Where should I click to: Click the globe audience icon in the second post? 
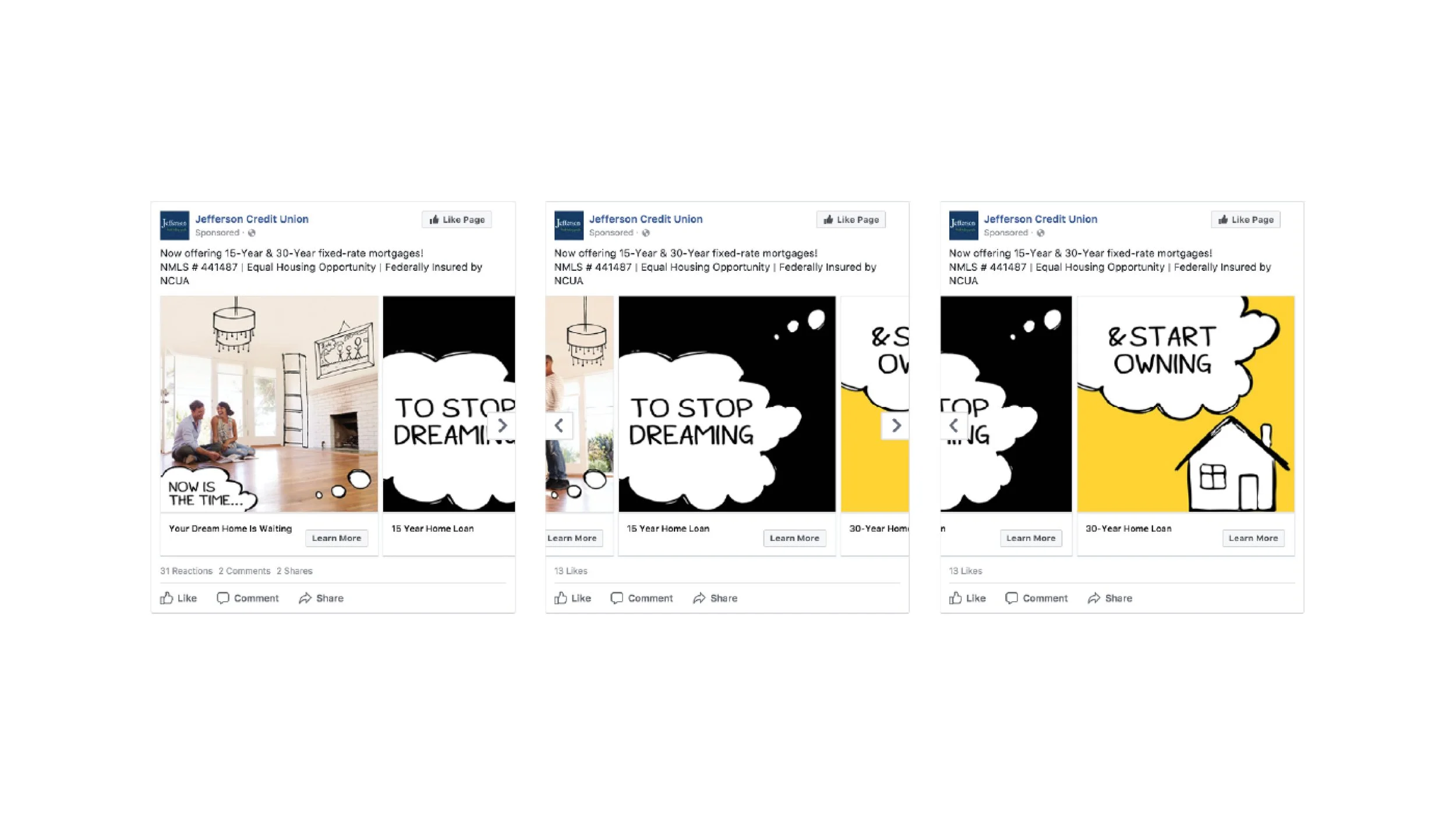pyautogui.click(x=646, y=233)
